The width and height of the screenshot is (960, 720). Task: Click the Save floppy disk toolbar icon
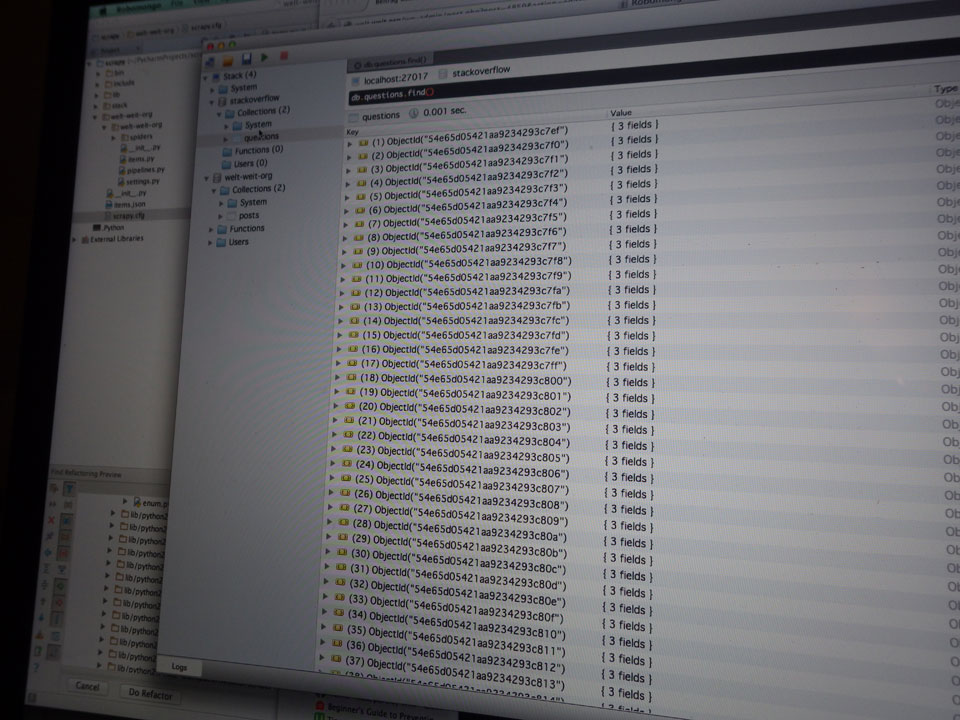[246, 60]
